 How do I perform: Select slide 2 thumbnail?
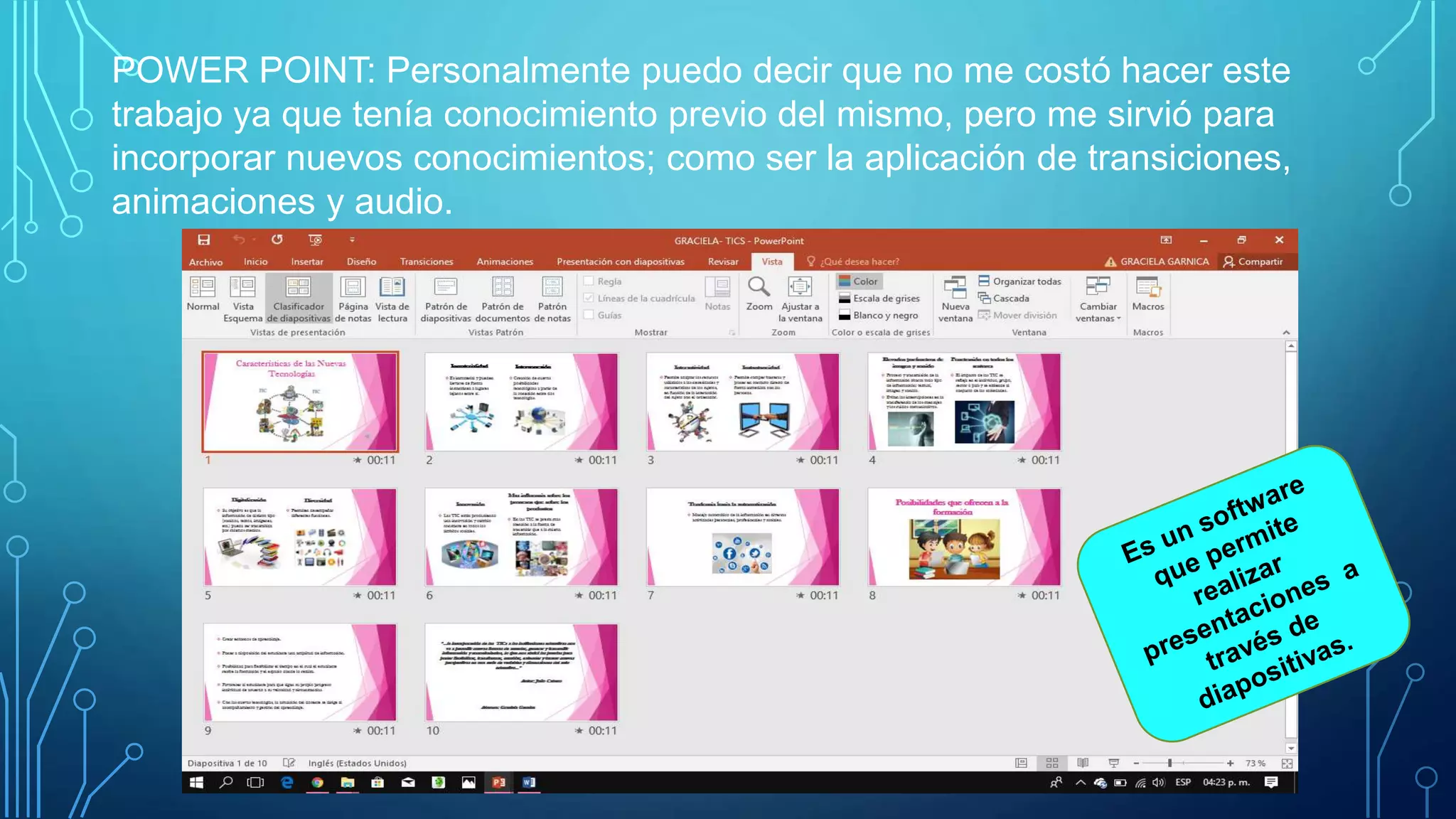(521, 402)
